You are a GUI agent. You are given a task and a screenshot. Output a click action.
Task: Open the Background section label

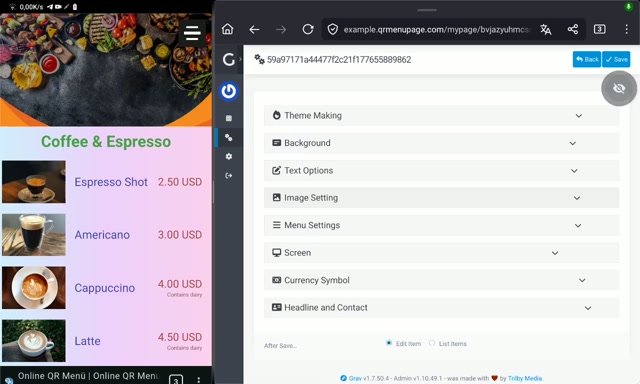307,143
